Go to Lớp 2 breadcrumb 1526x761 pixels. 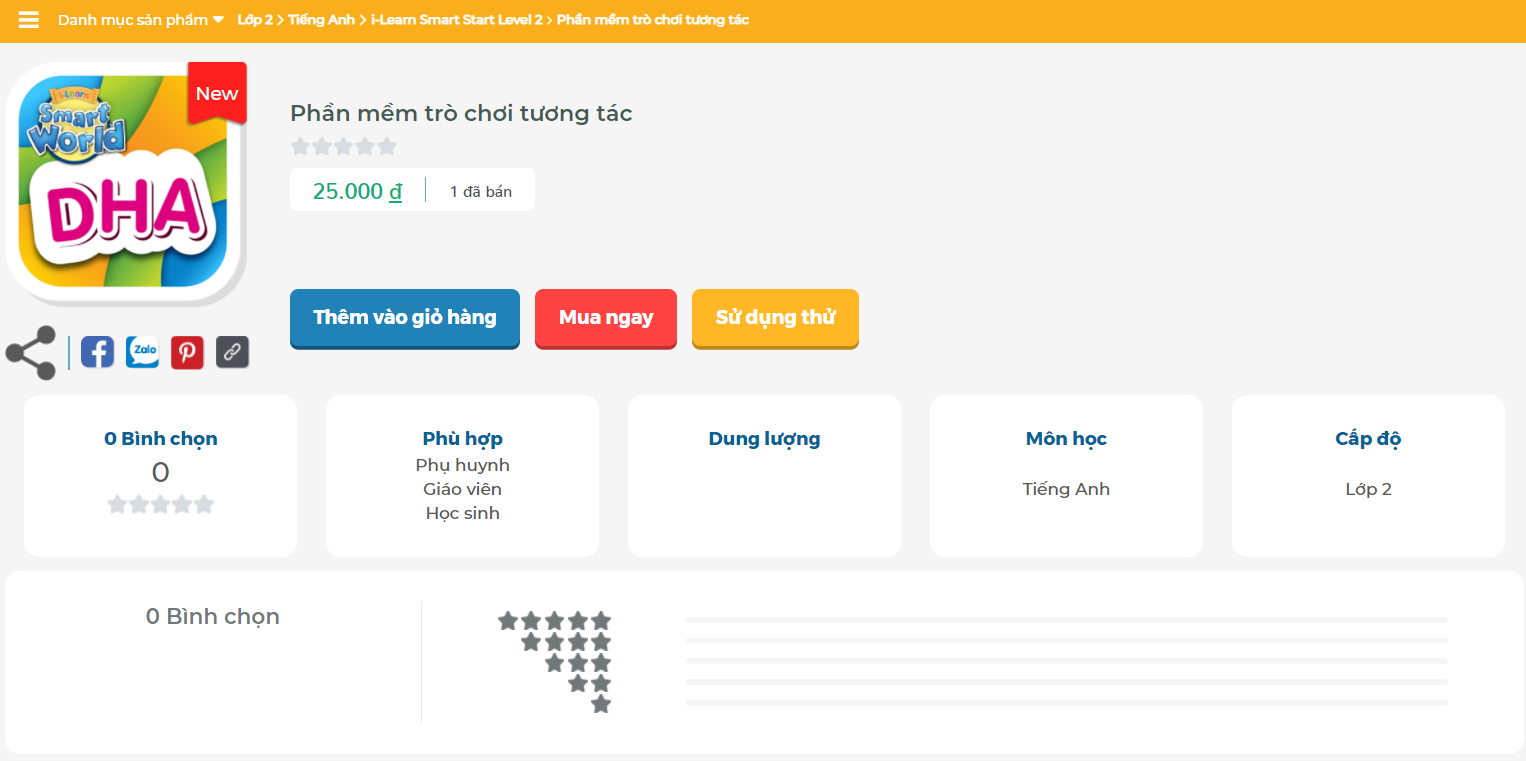tap(254, 20)
